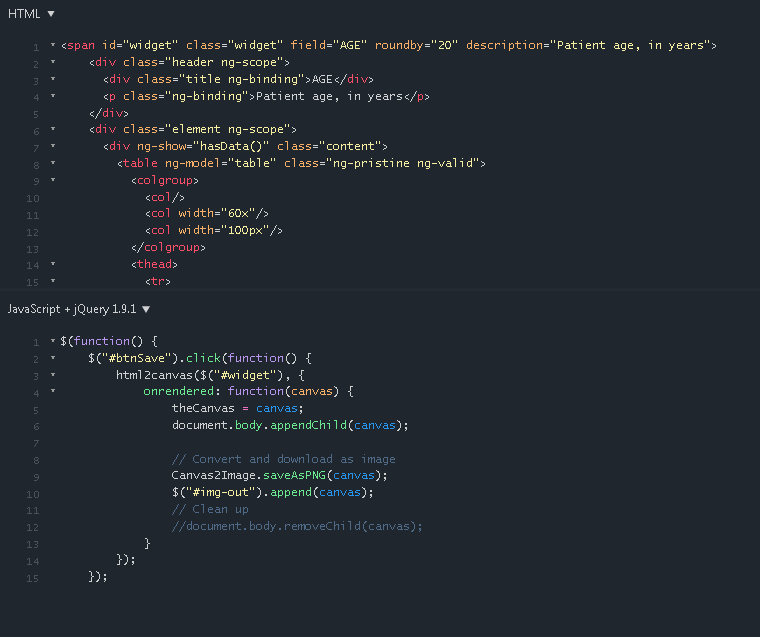Click the roundby="20" attribute text

pos(416,46)
